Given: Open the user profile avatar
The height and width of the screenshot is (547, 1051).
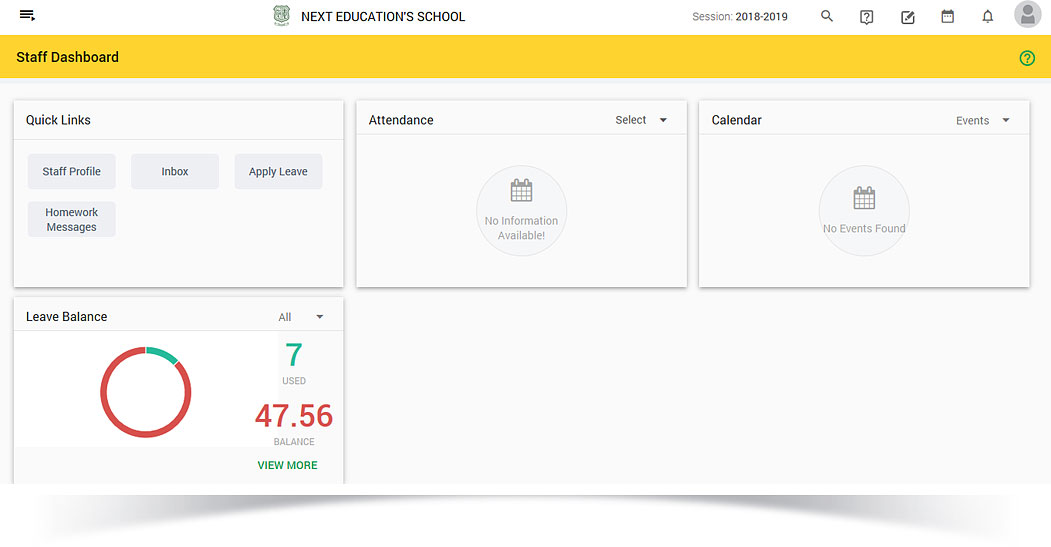Looking at the screenshot, I should tap(1027, 15).
